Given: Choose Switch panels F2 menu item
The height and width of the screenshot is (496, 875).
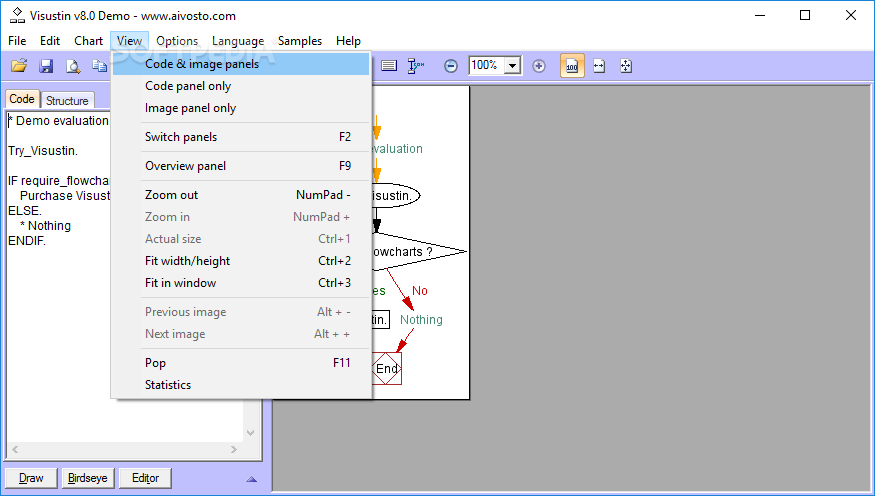Looking at the screenshot, I should pos(241,137).
